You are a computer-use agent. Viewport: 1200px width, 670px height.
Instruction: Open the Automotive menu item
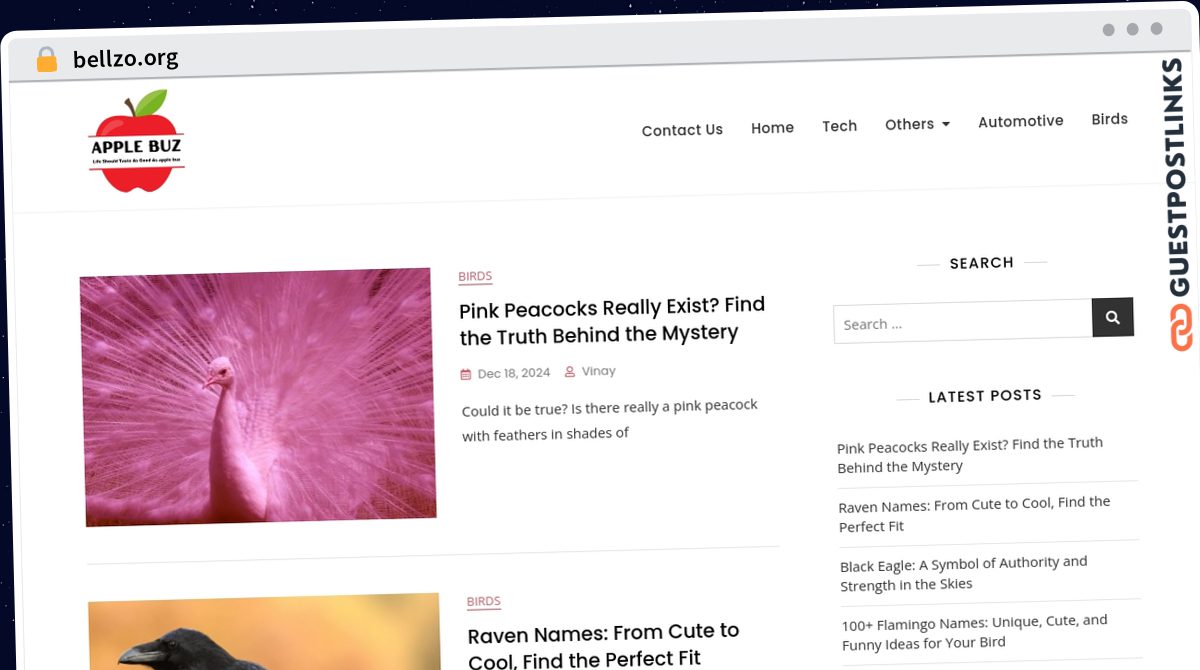tap(1020, 121)
